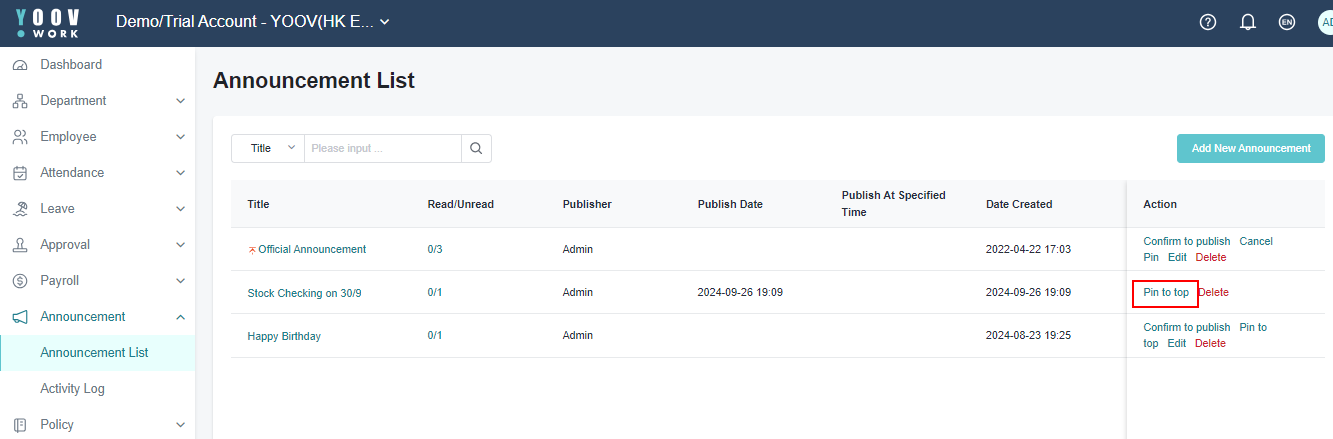Image resolution: width=1333 pixels, height=439 pixels.
Task: Click the EN language globe icon
Action: 1287,22
